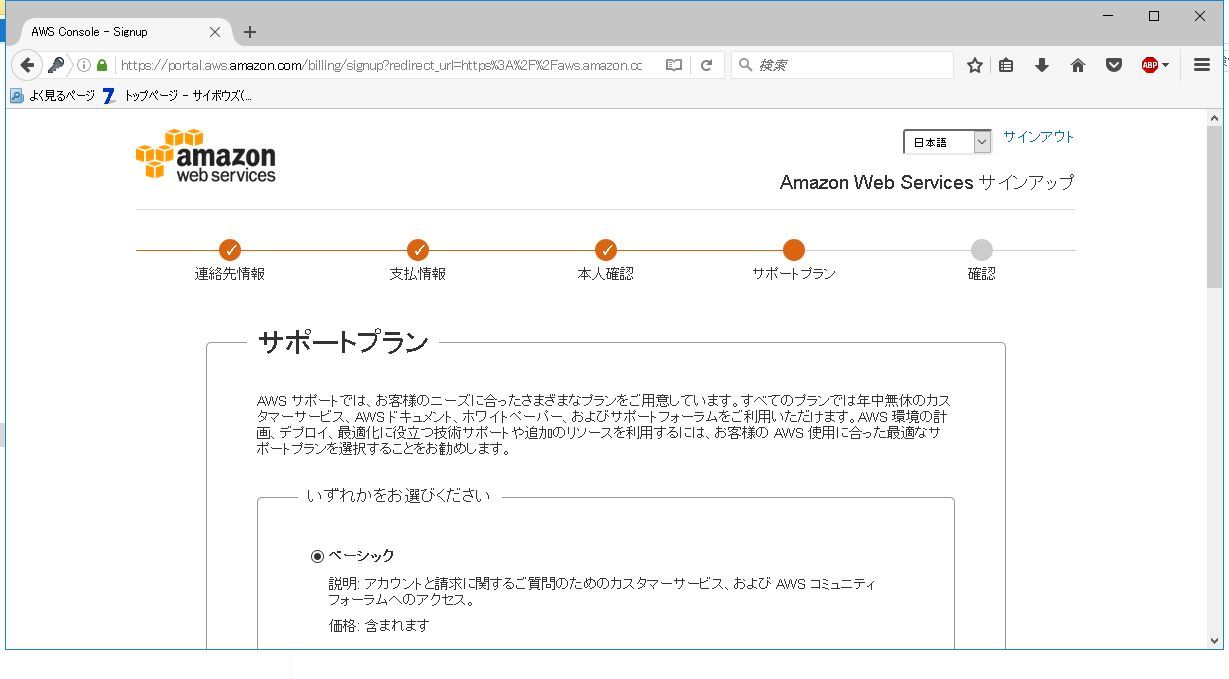Open a new tab with the plus button

click(x=250, y=32)
